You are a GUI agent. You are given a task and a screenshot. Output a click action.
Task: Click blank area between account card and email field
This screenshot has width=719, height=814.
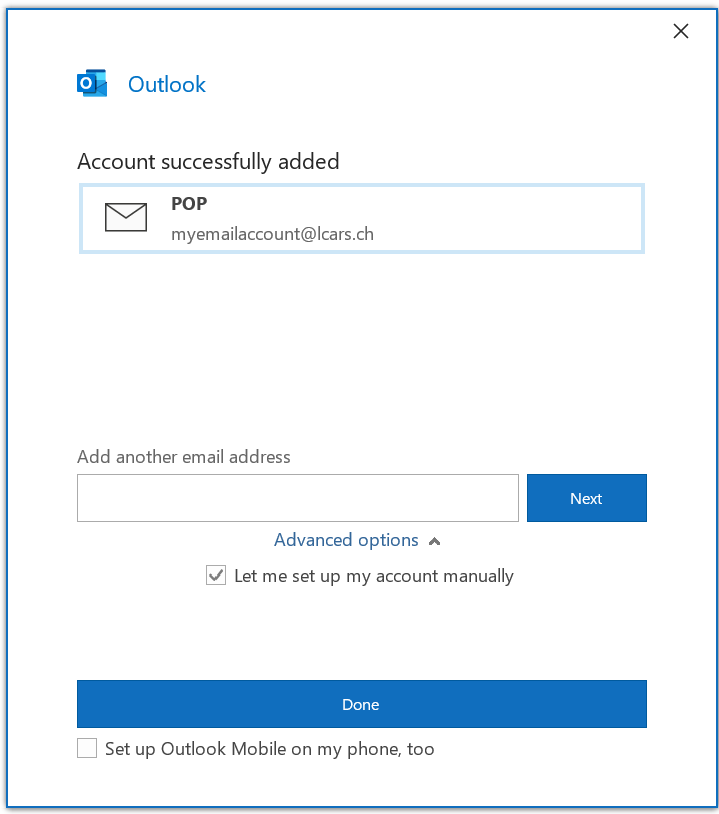coord(361,350)
